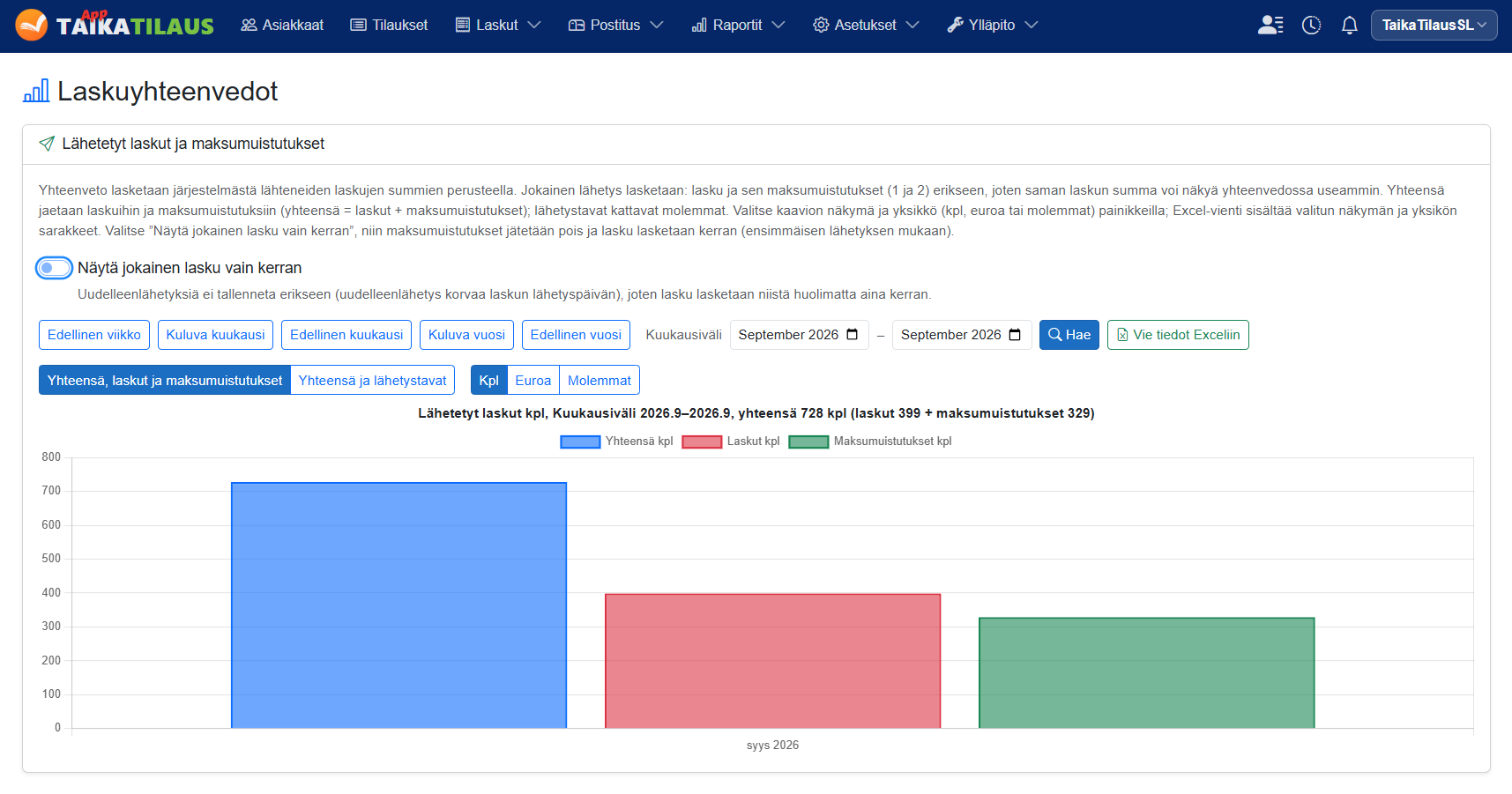The height and width of the screenshot is (794, 1512).
Task: Open the clock history icon
Action: (1312, 25)
